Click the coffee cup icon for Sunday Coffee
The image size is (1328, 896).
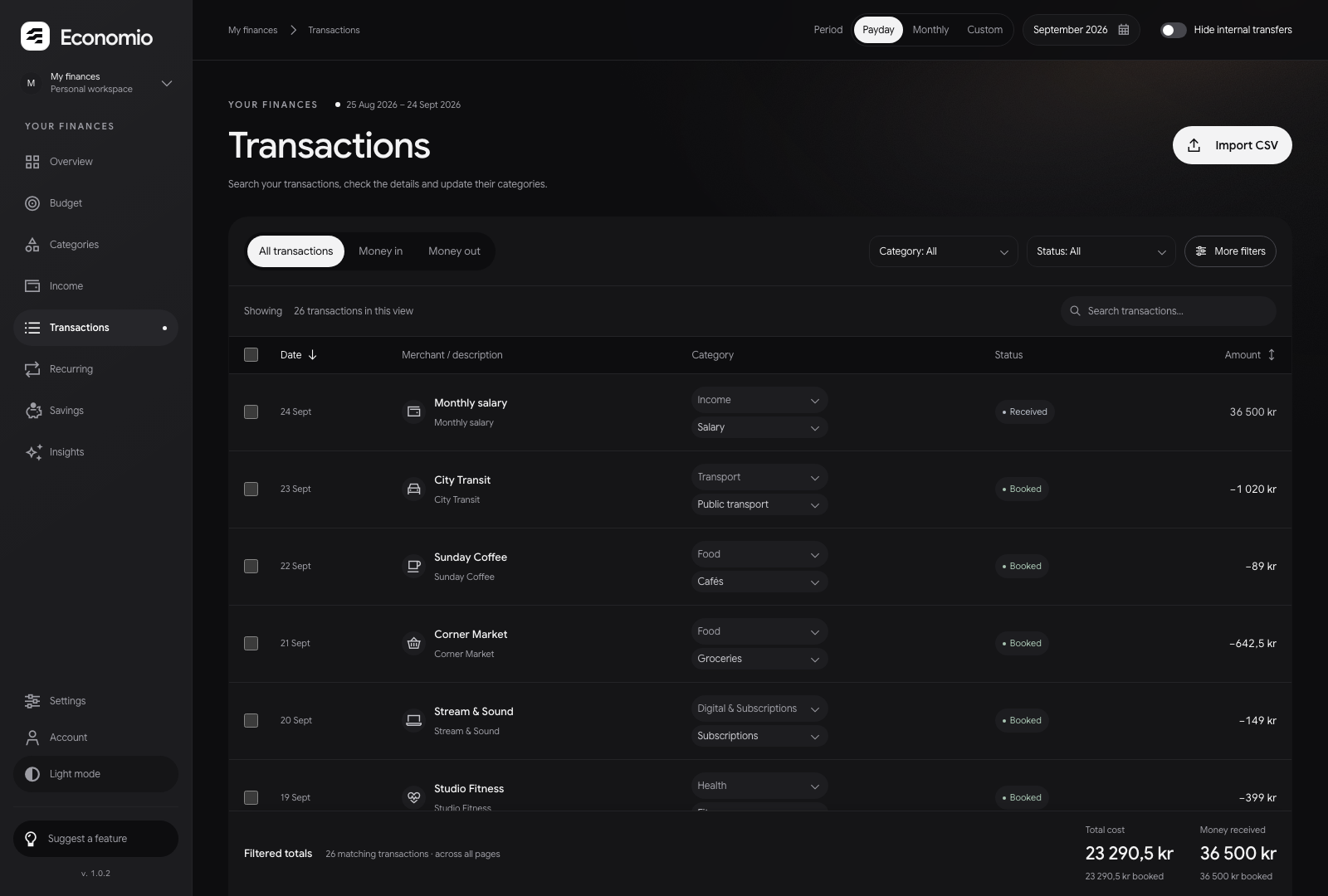pyautogui.click(x=413, y=566)
